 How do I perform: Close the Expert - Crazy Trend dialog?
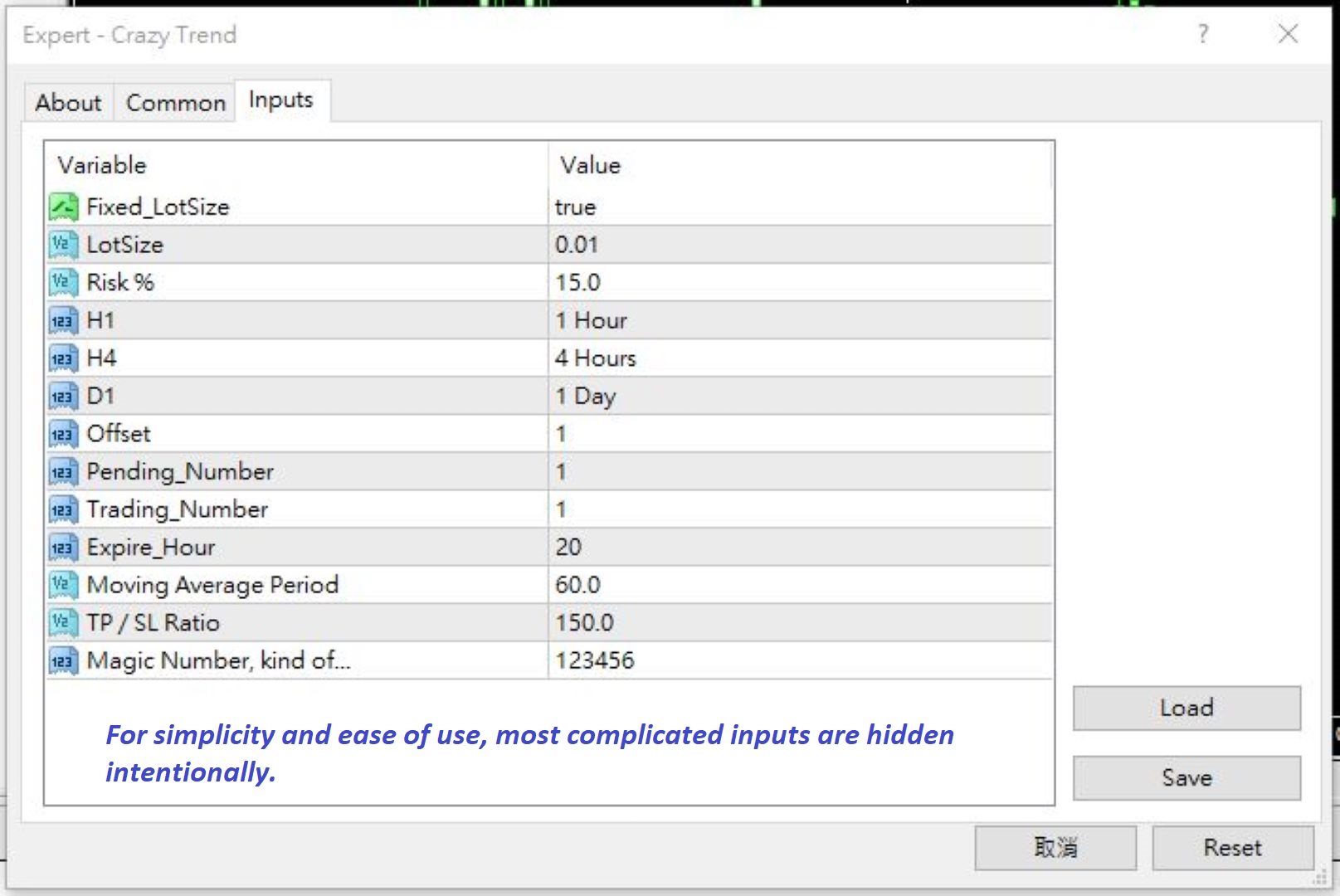pos(1288,34)
